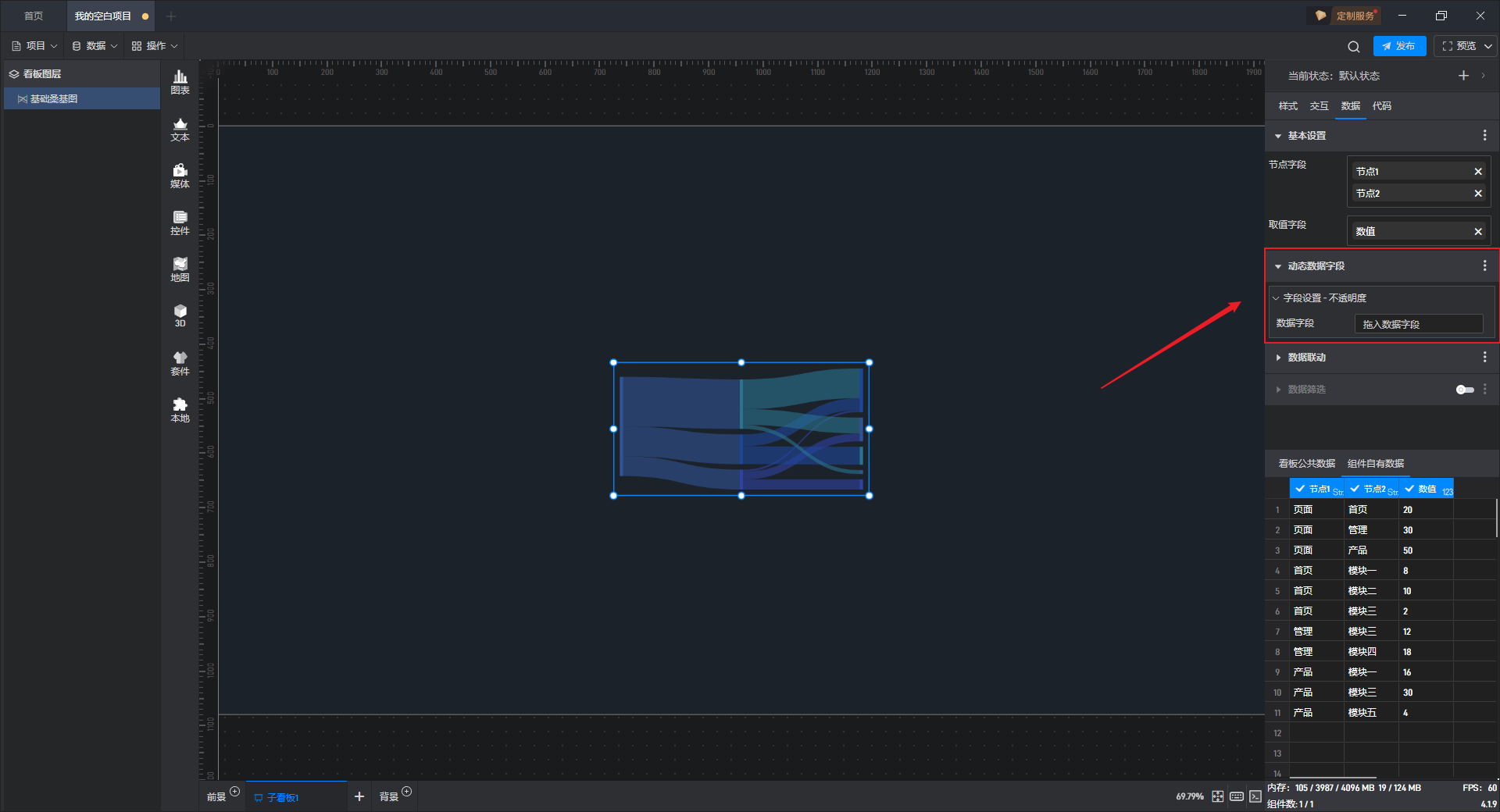Open the 基本设置 more-options menu
Image resolution: width=1500 pixels, height=812 pixels.
click(x=1484, y=136)
